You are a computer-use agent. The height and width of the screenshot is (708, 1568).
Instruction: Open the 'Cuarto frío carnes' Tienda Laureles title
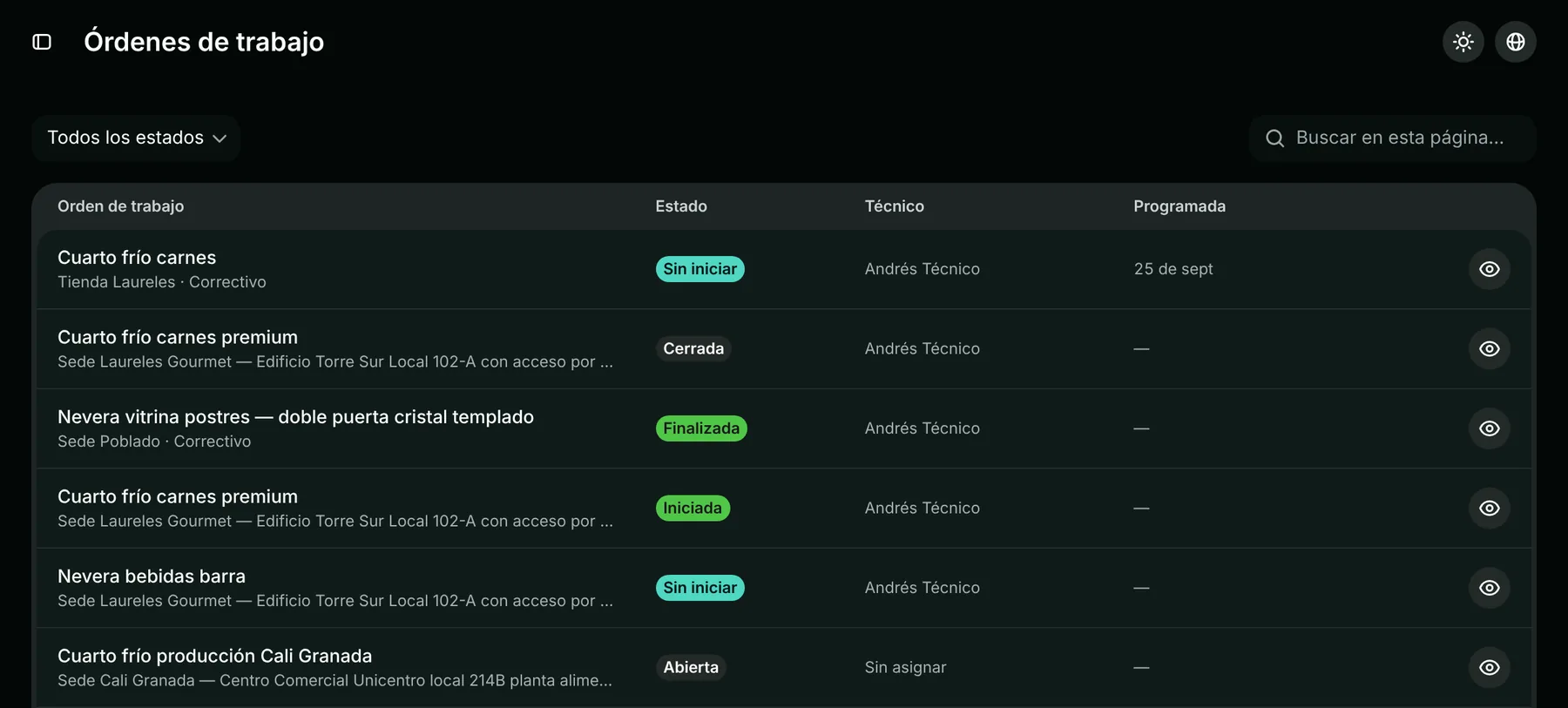click(137, 258)
